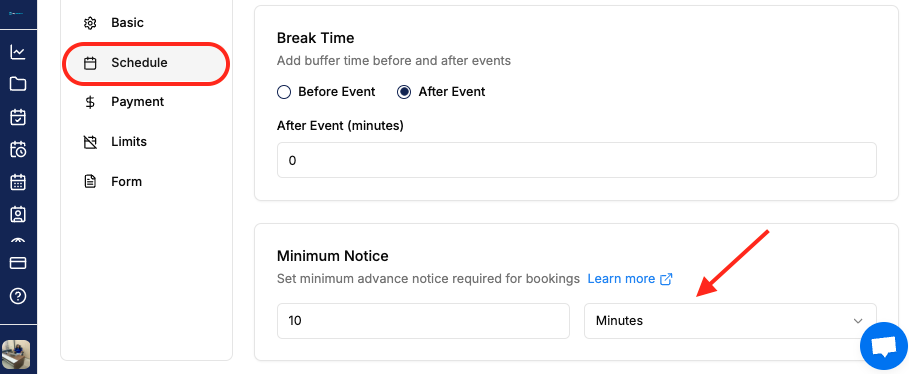Click the After Event minutes input field
The width and height of the screenshot is (909, 374).
[577, 160]
